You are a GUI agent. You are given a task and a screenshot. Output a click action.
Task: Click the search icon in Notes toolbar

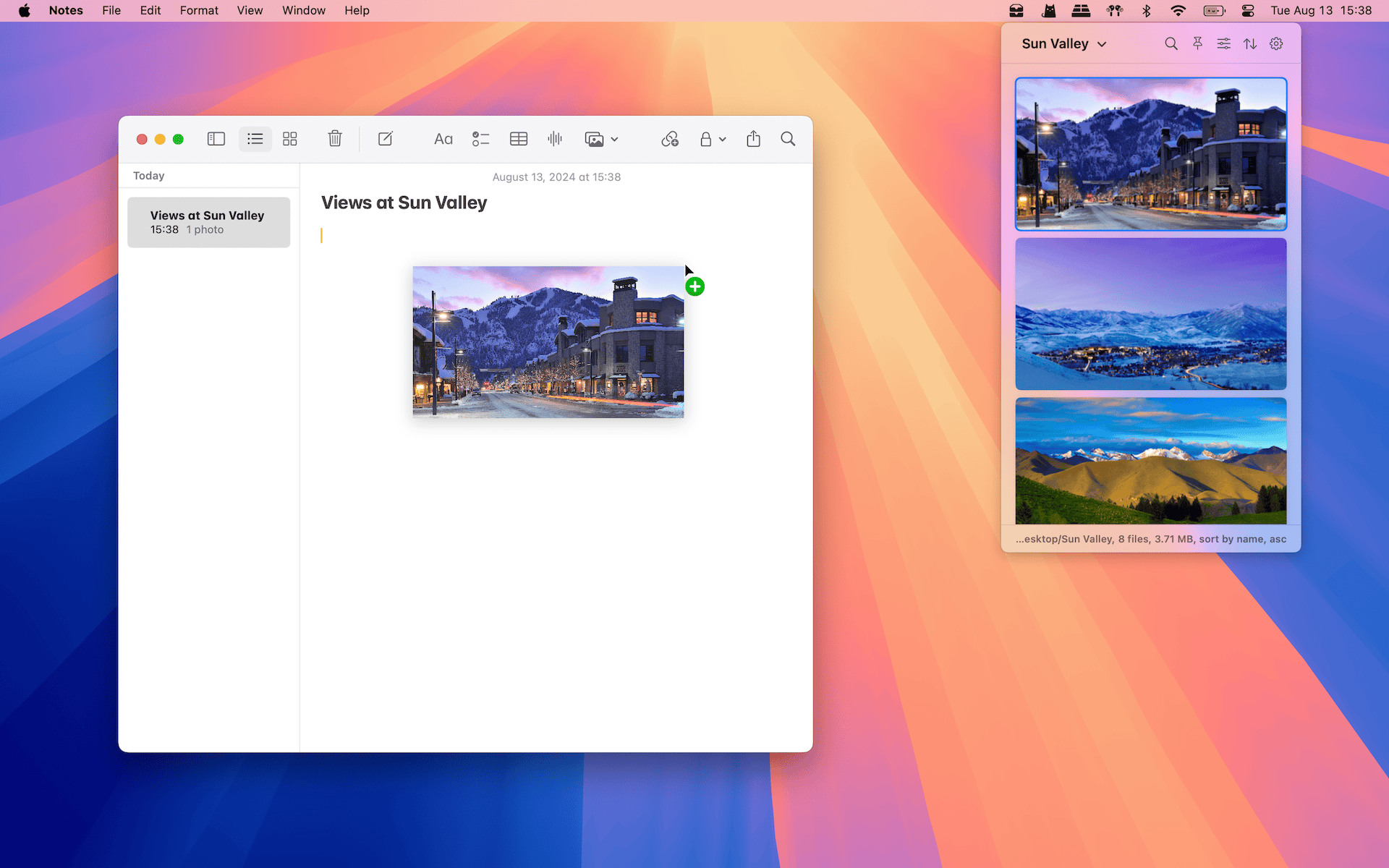click(788, 139)
